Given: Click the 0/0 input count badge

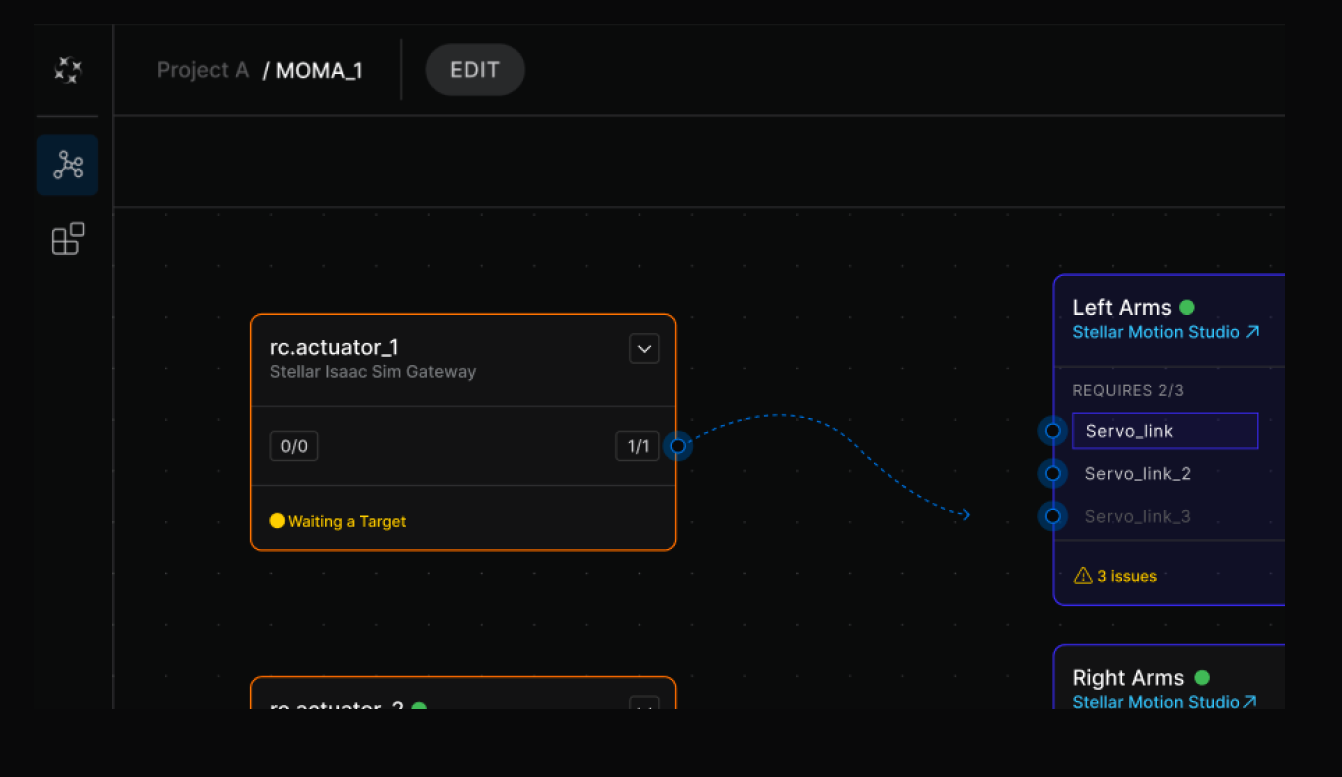Looking at the screenshot, I should [x=294, y=446].
